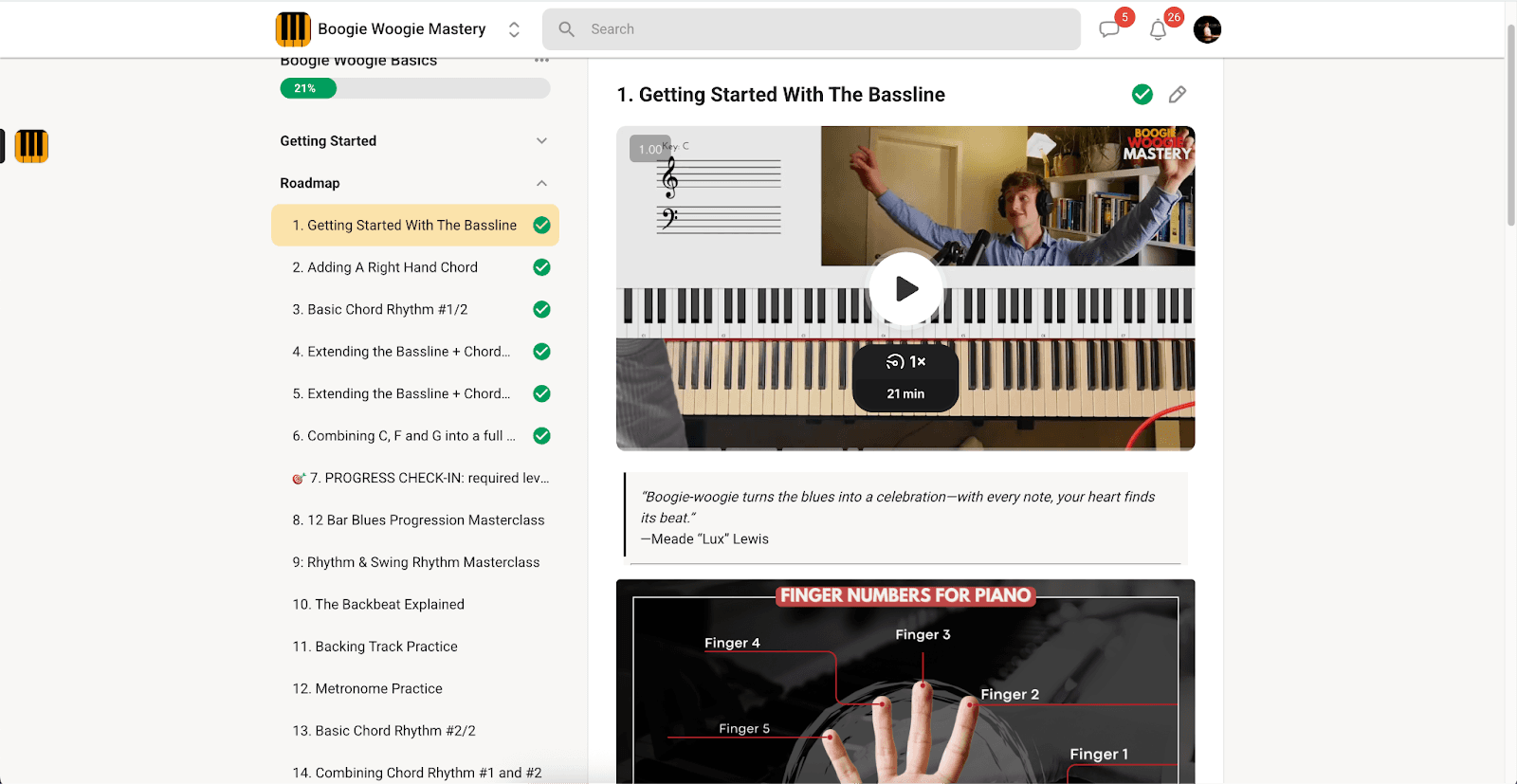
Task: Click the Boogie Woogie Mastery piano logo
Action: (293, 29)
